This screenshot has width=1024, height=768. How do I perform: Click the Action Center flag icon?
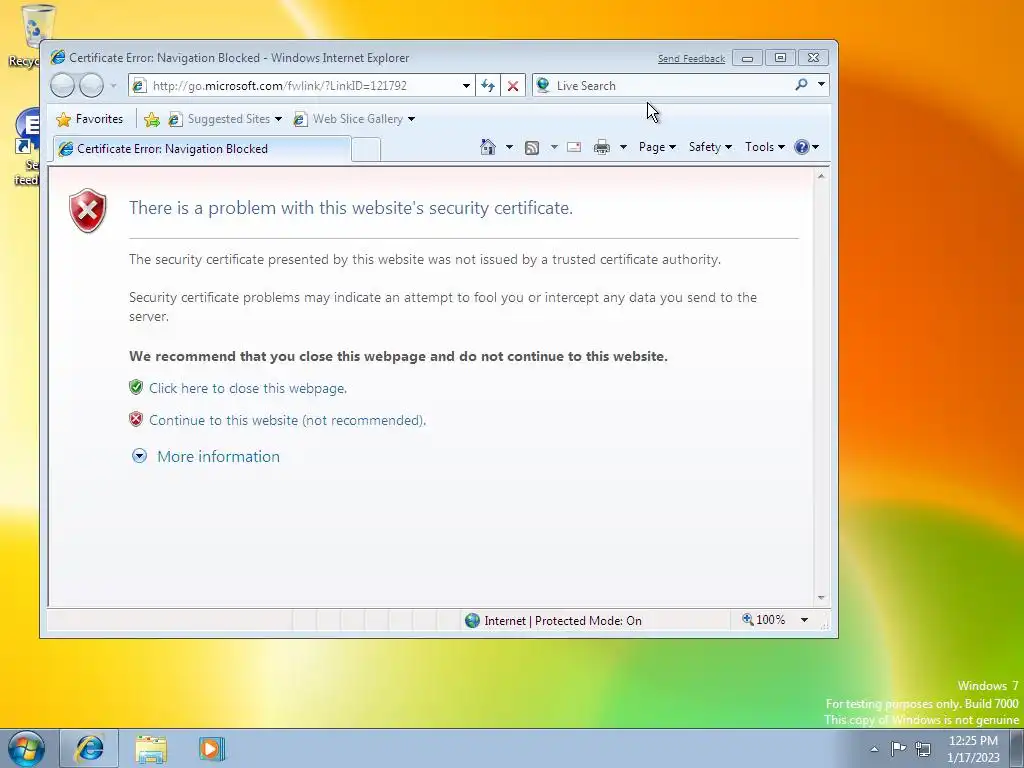899,748
